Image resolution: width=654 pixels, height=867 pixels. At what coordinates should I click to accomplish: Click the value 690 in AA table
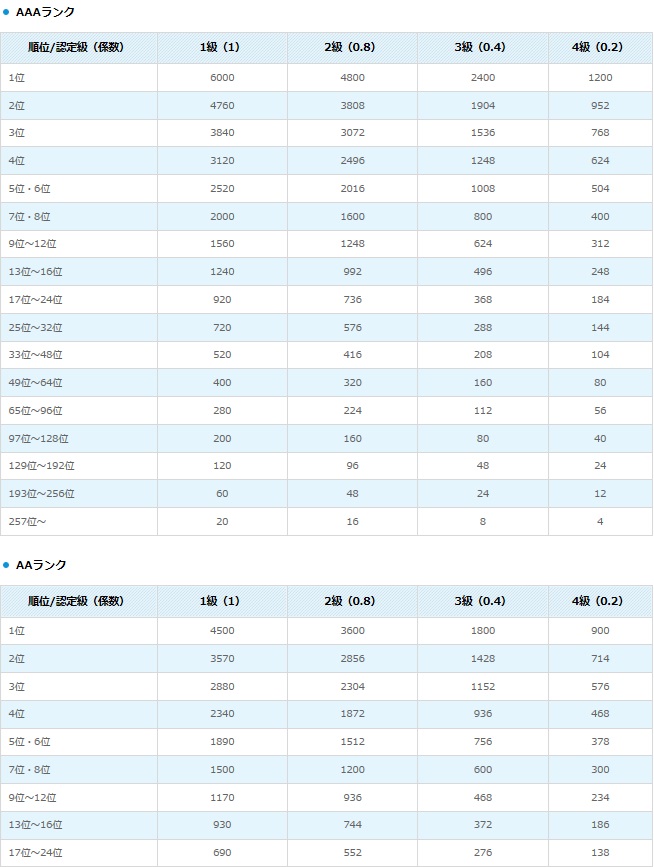[222, 853]
